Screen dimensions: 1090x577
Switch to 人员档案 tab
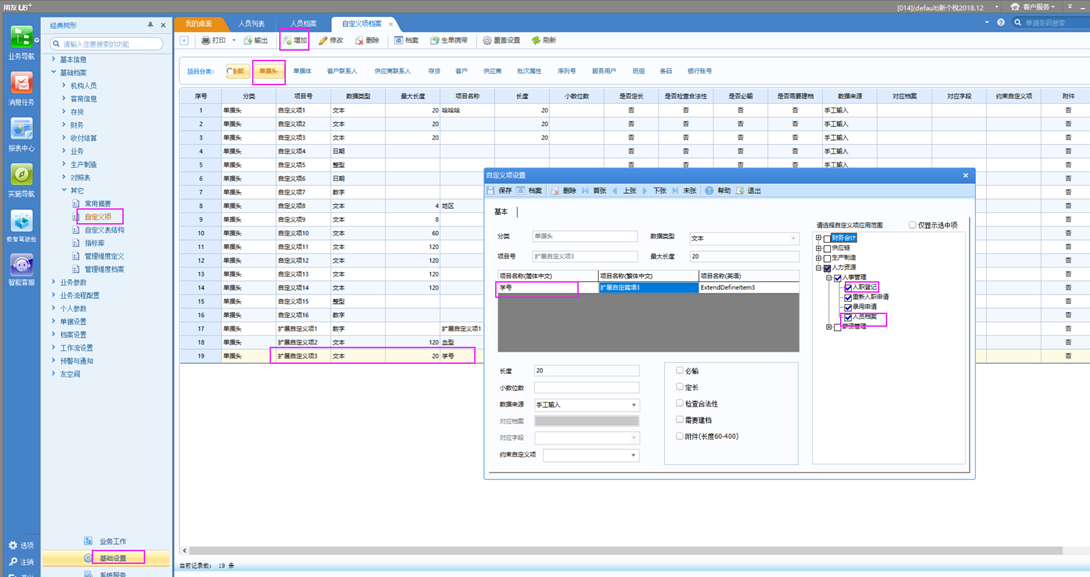point(303,24)
